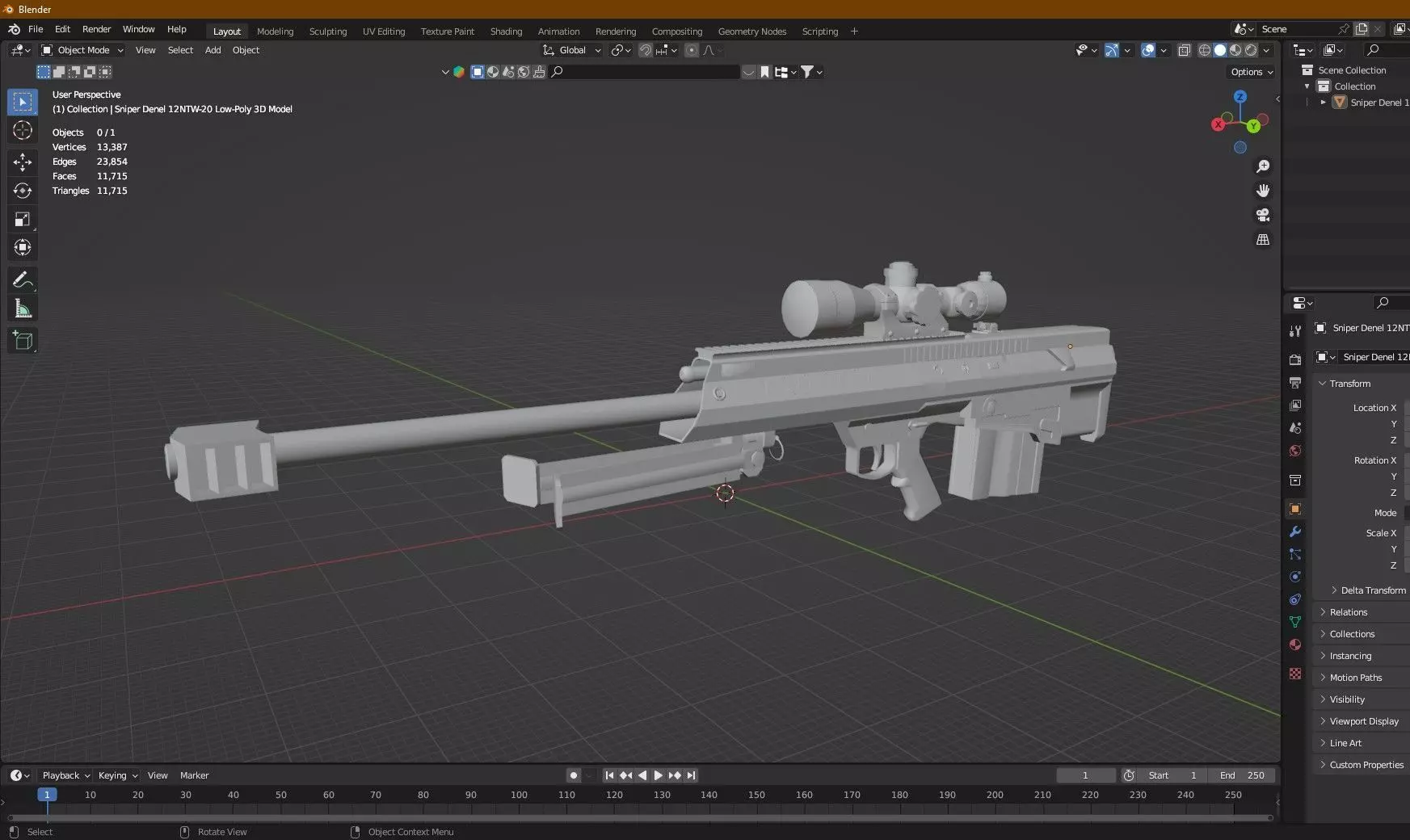
Task: Switch to the Geometry Nodes workspace tab
Action: tap(751, 31)
